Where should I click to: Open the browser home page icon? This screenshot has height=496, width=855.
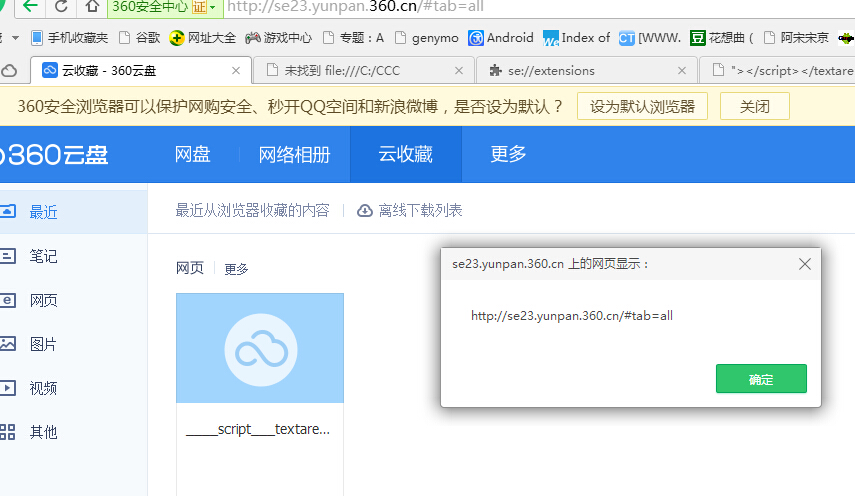point(92,6)
